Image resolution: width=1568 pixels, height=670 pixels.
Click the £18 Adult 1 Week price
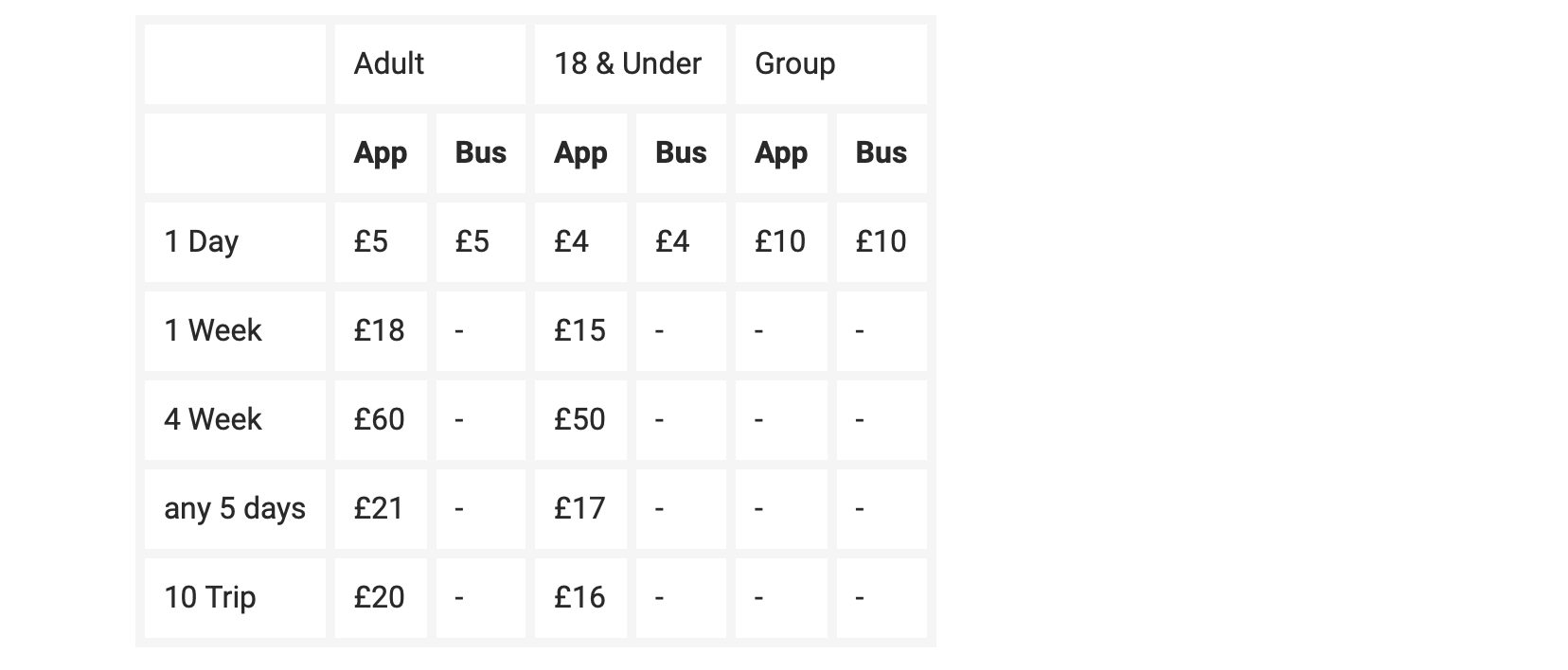coord(379,330)
